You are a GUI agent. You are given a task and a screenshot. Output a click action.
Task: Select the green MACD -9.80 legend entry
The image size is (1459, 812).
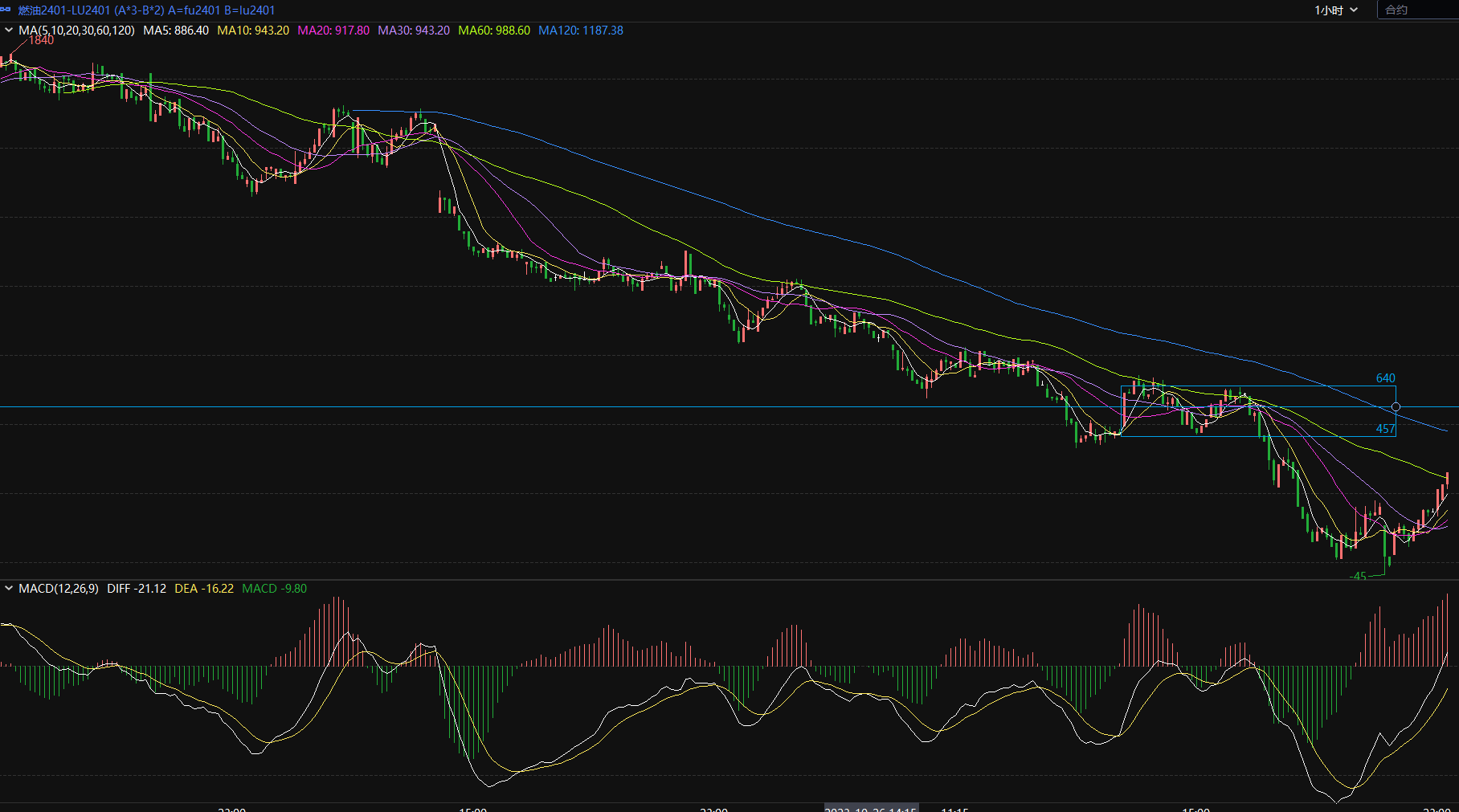274,589
